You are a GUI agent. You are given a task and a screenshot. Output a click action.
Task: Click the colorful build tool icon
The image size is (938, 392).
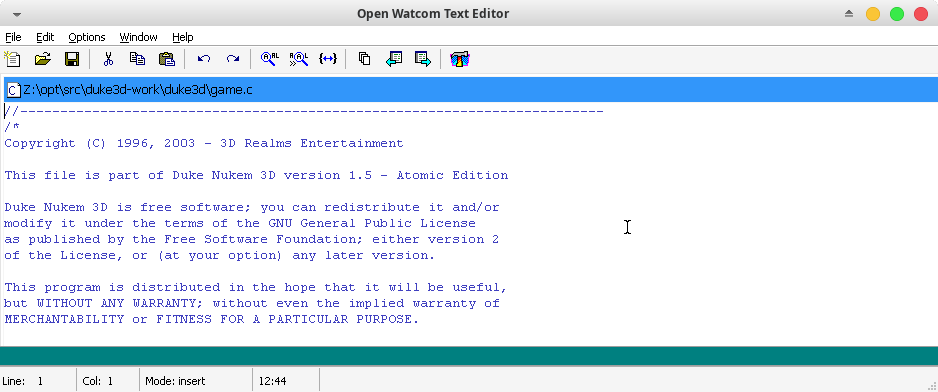[x=459, y=59]
